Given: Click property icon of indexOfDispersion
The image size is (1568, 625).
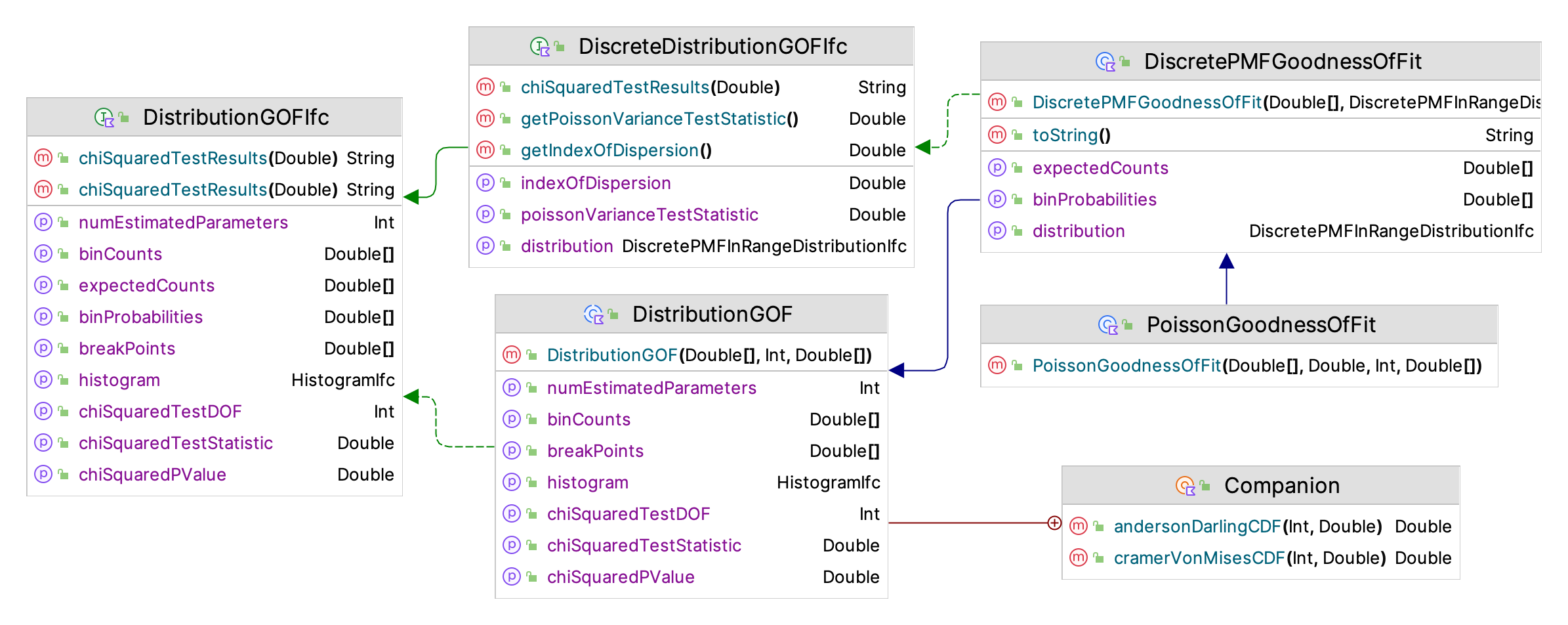Looking at the screenshot, I should click(x=485, y=183).
